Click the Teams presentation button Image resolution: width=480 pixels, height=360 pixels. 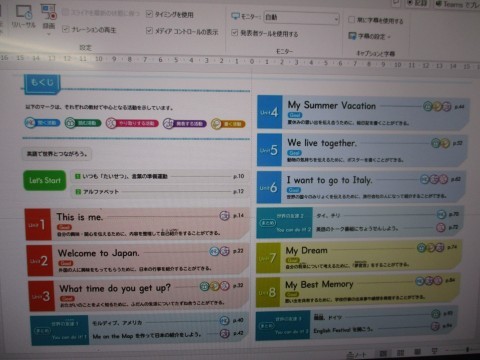tap(458, 4)
